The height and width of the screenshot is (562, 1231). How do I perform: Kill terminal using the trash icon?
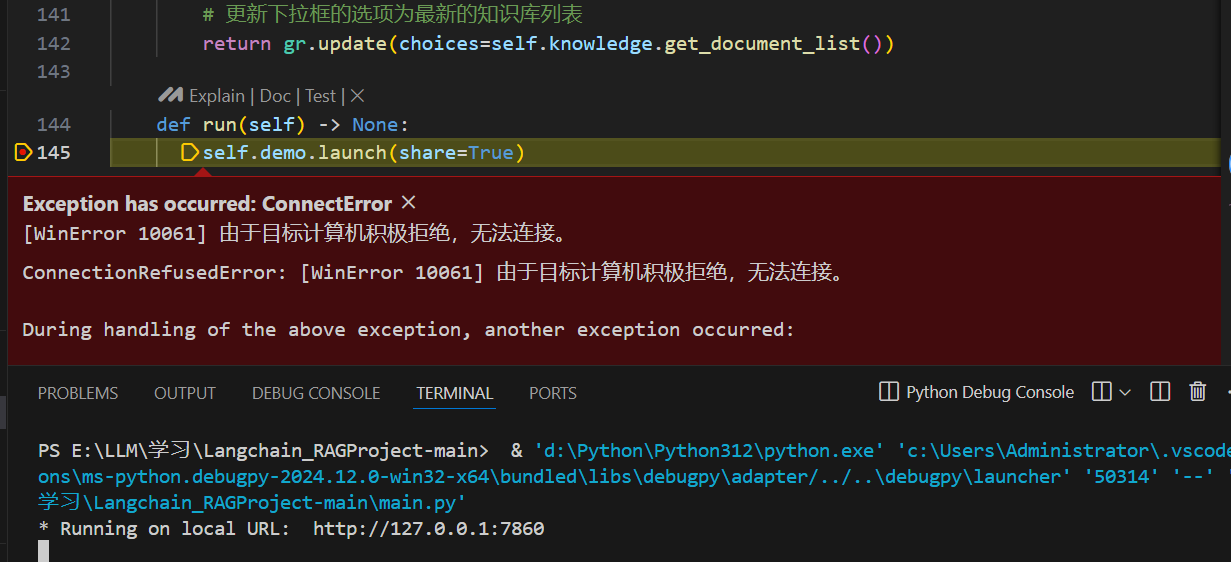(x=1198, y=392)
